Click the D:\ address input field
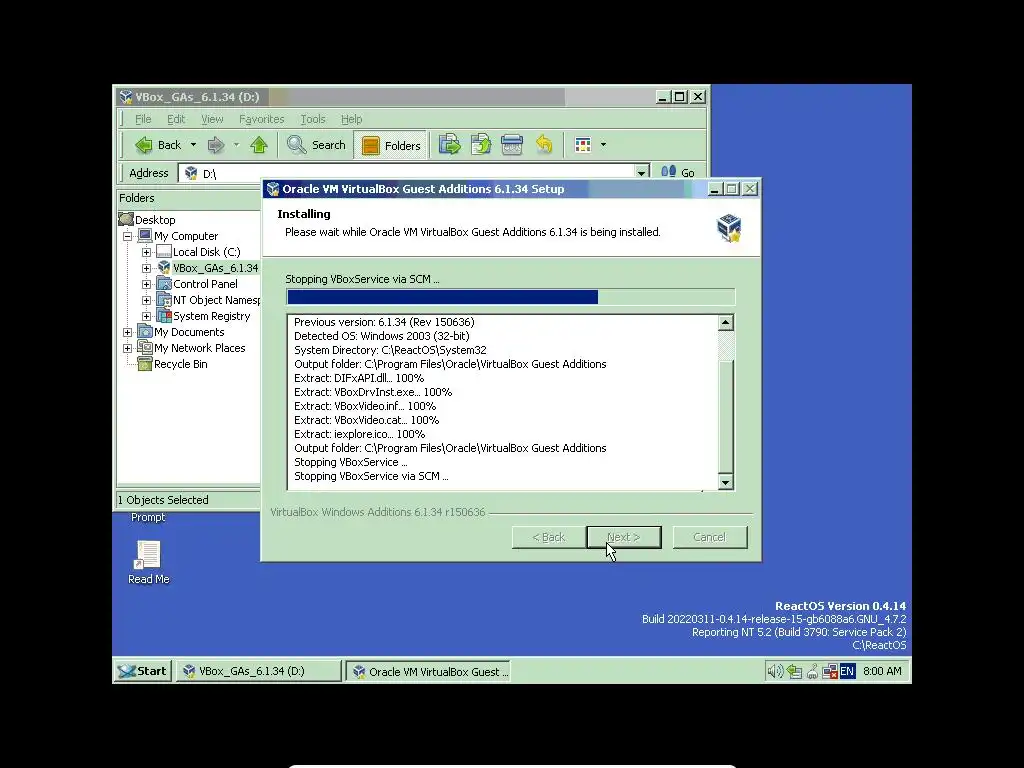1024x768 pixels. click(x=414, y=173)
